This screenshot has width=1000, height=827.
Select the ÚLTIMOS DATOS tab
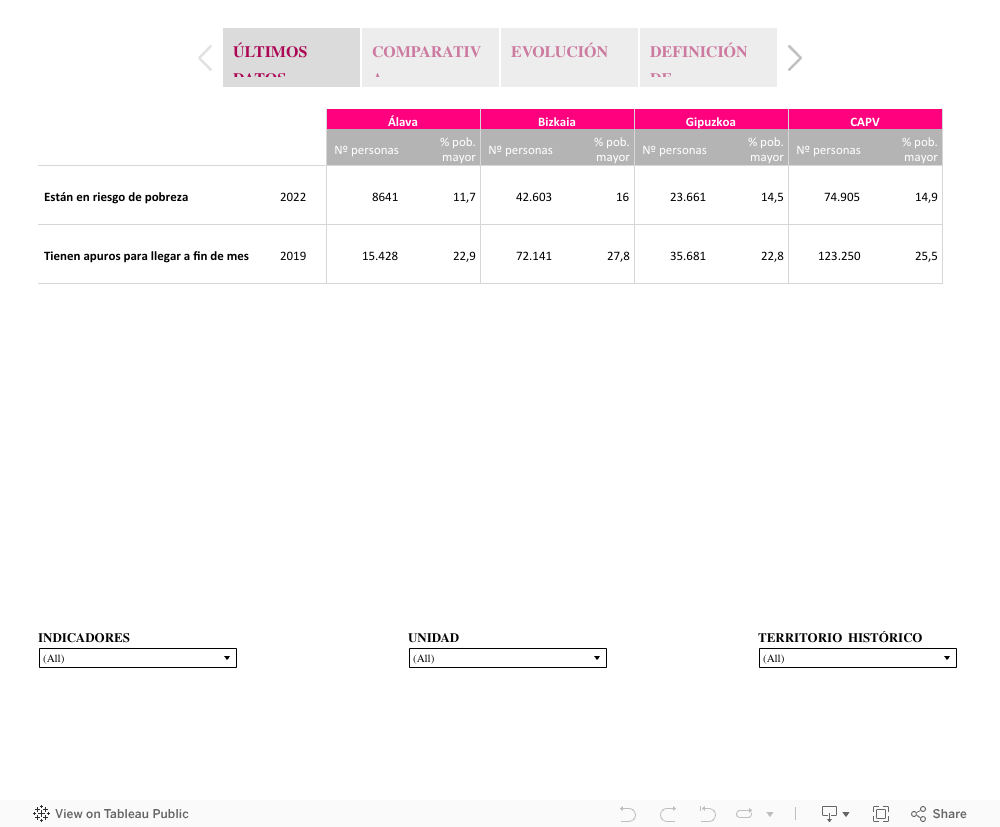[291, 58]
